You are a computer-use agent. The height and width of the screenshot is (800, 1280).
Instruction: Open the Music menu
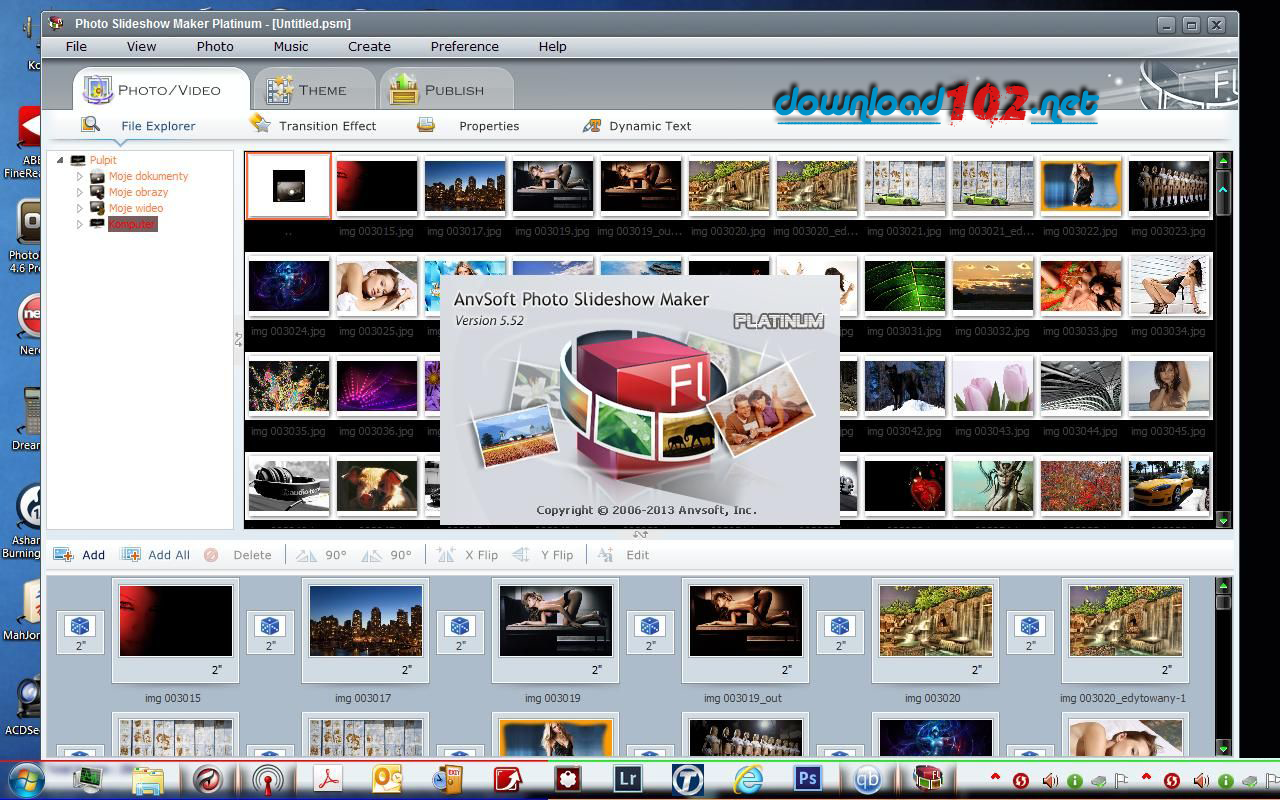point(291,46)
